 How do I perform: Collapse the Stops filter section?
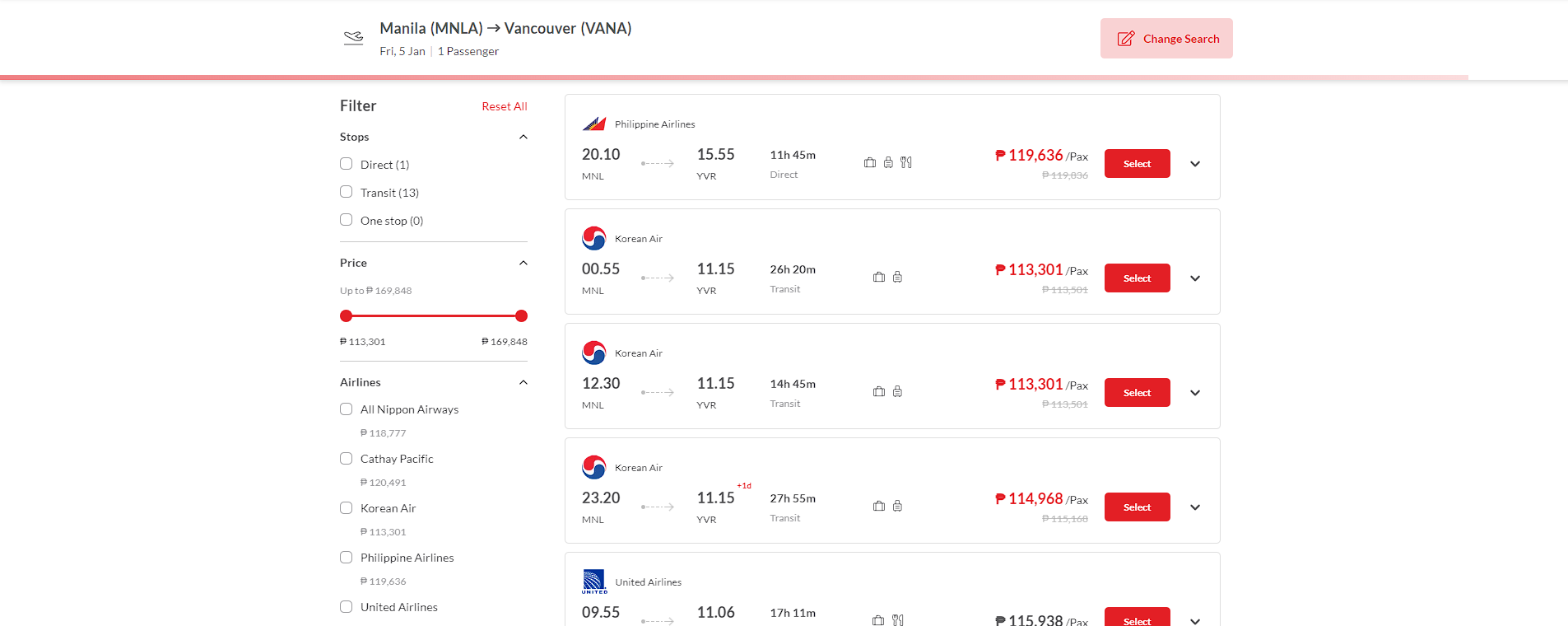[523, 137]
